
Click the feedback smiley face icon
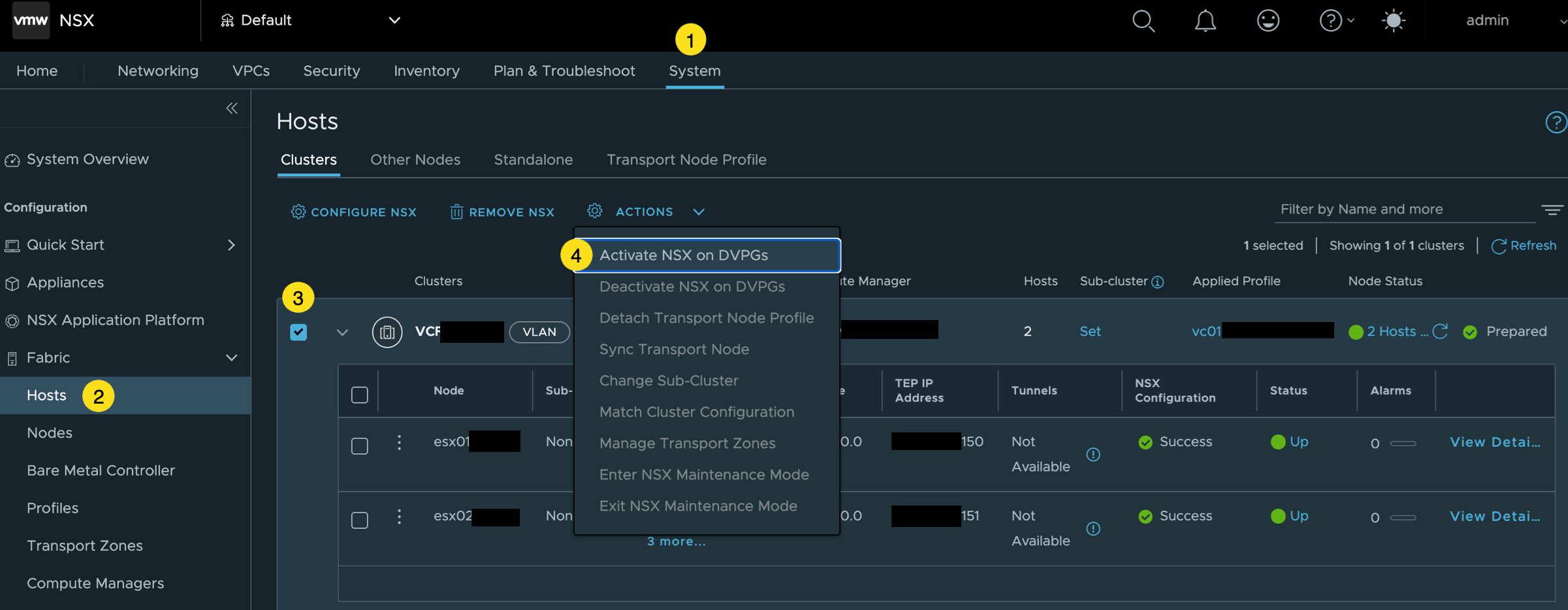tap(1268, 21)
